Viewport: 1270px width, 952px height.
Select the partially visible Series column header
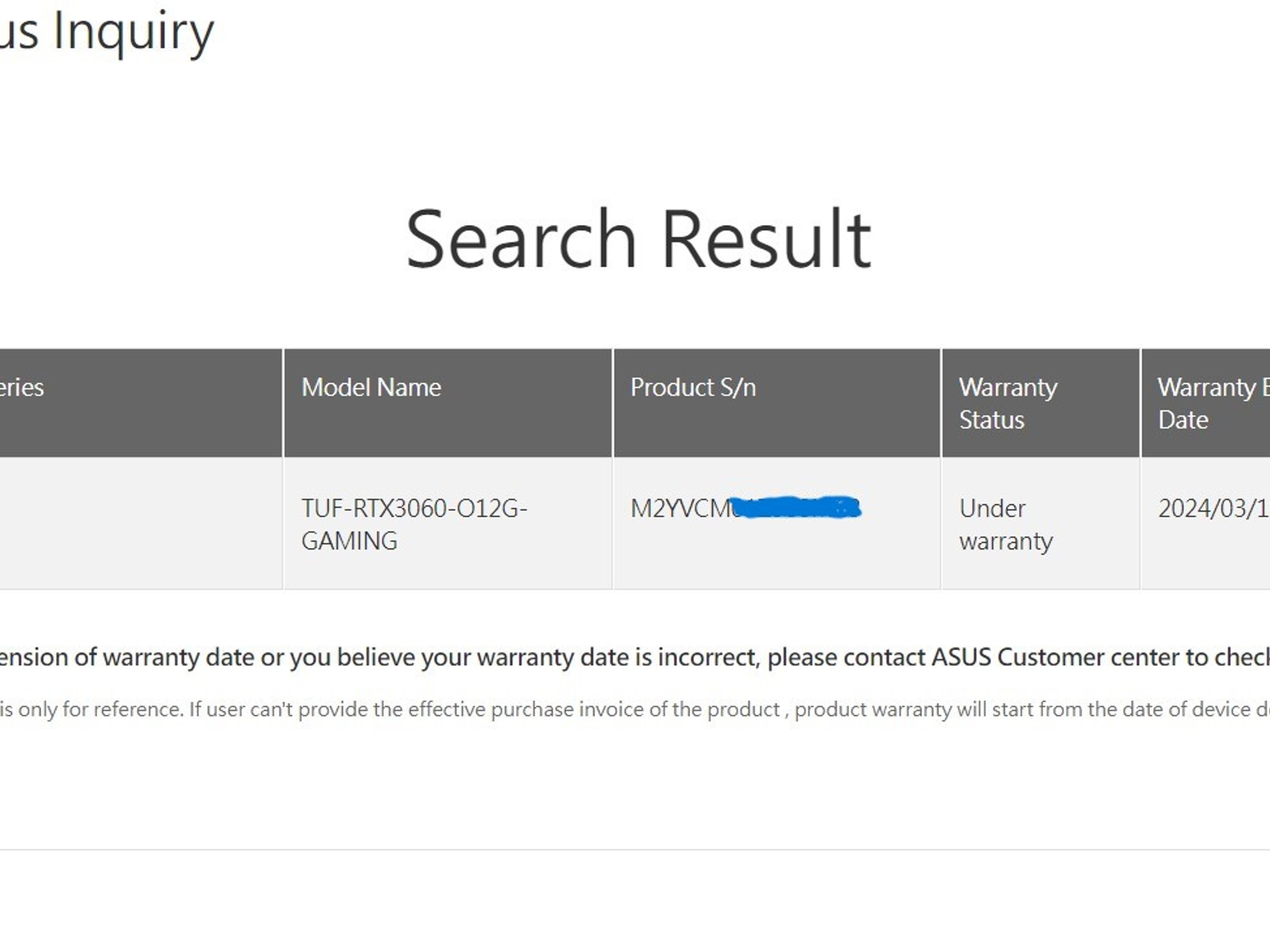(141, 403)
